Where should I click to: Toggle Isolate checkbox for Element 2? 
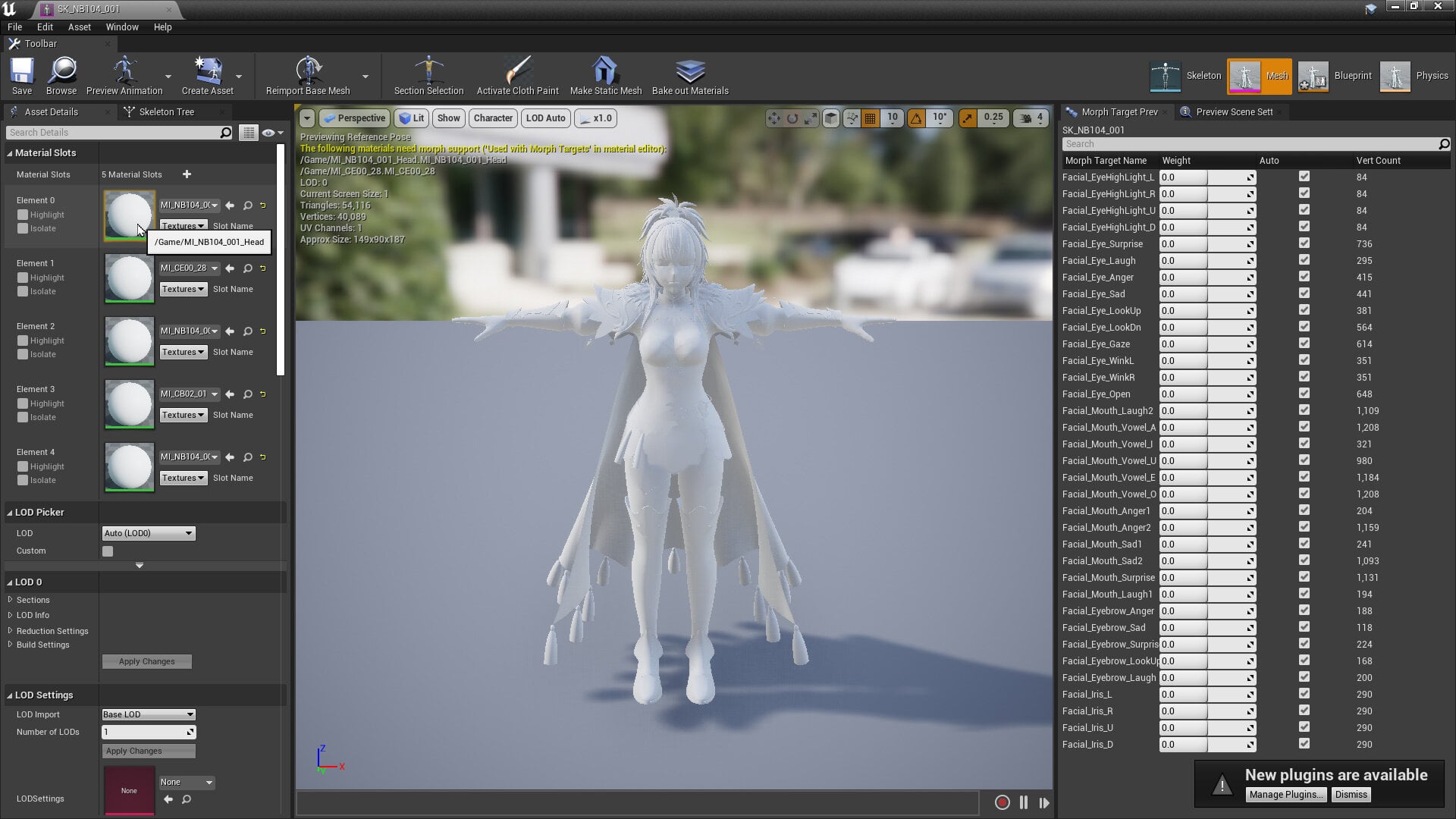click(x=23, y=354)
